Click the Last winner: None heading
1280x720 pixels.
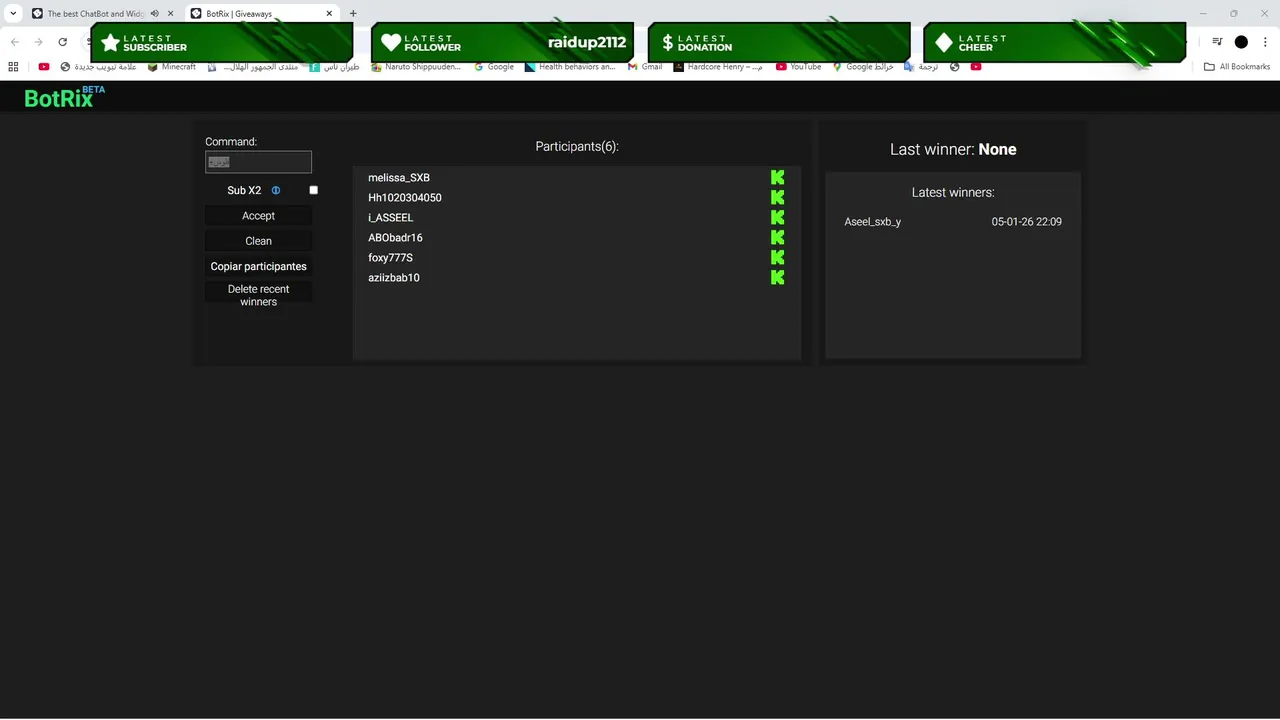[953, 149]
